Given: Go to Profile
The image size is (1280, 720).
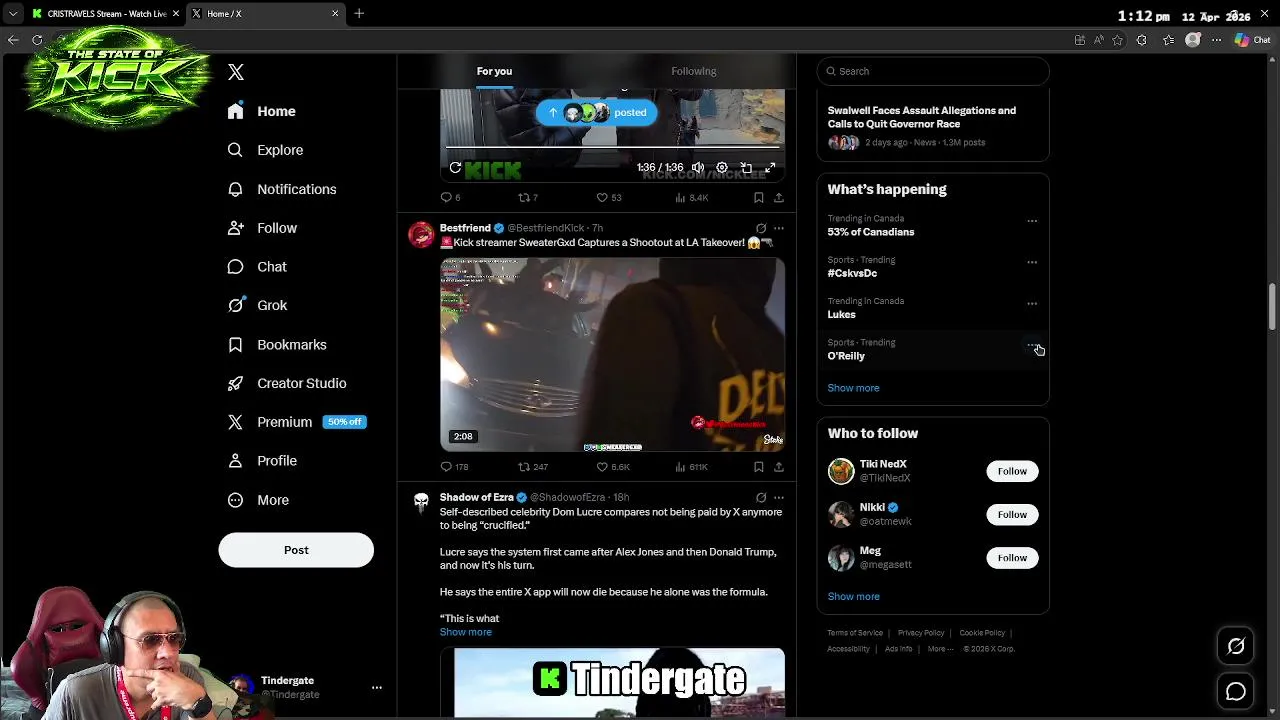Looking at the screenshot, I should [263, 461].
